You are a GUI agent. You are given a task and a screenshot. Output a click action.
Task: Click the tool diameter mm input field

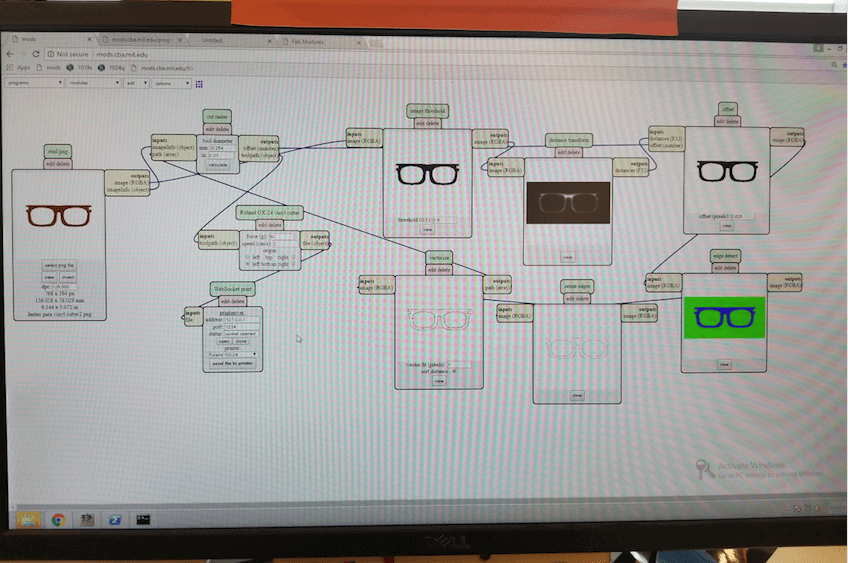(223, 148)
